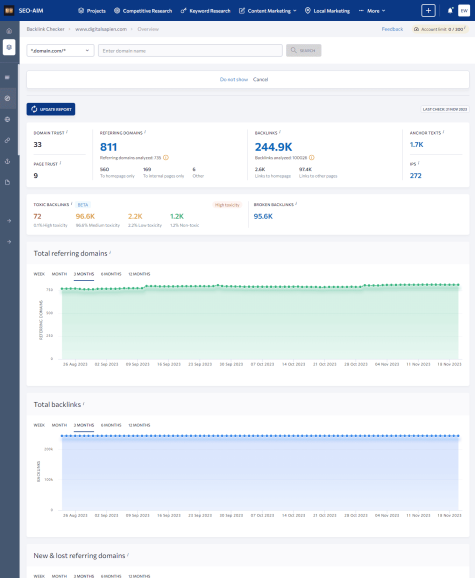
Task: Click the info icon beside IPs
Action: [419, 163]
